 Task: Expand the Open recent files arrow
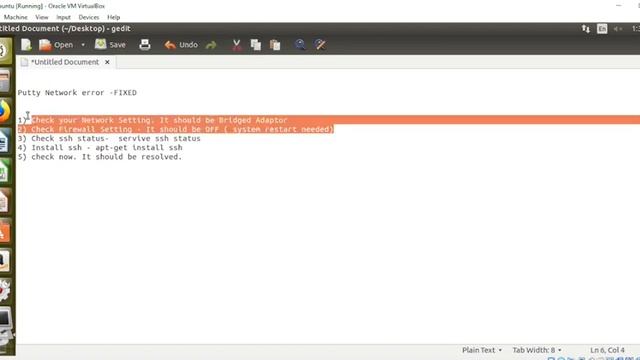(x=83, y=44)
